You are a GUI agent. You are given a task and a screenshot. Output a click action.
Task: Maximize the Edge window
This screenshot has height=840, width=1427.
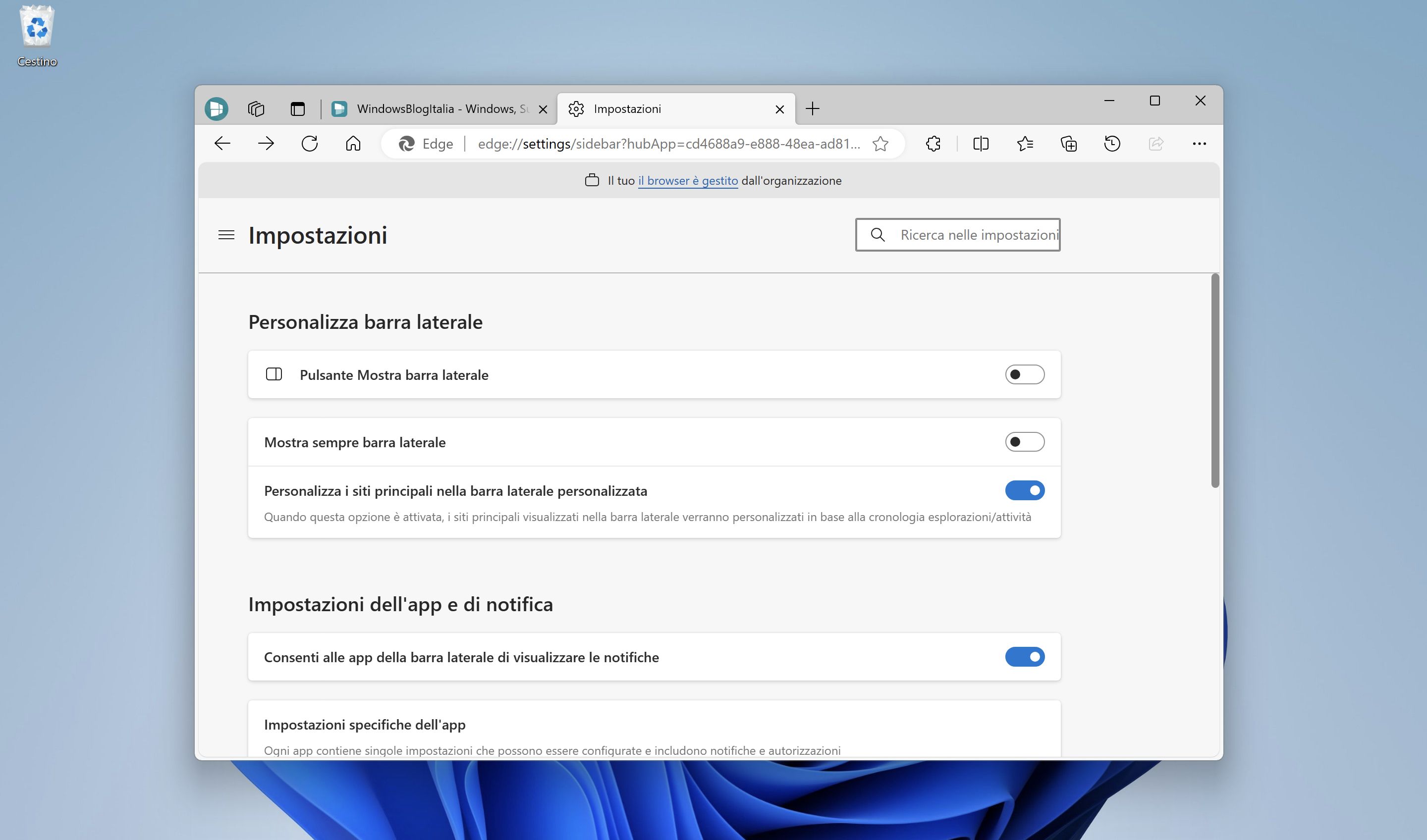[1155, 101]
